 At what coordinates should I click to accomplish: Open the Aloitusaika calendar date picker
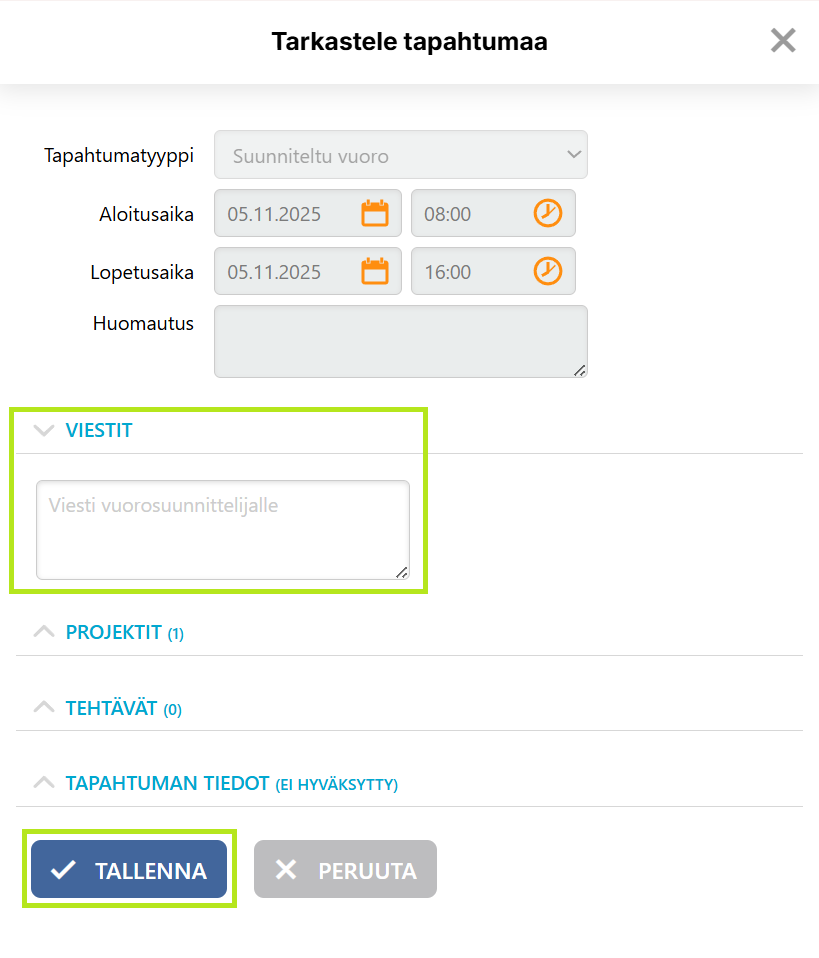(375, 213)
